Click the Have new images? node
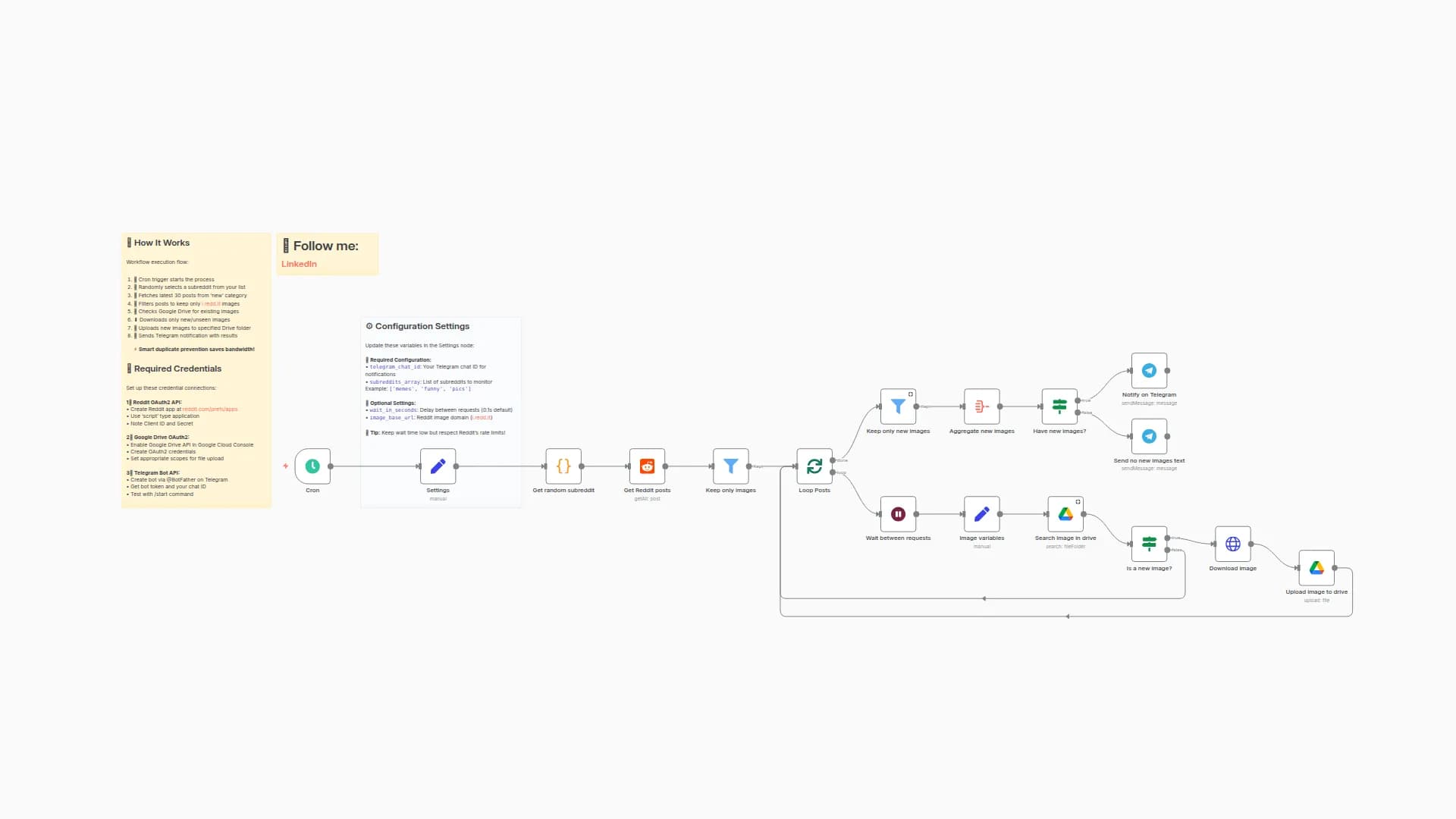Viewport: 1456px width, 819px height. pyautogui.click(x=1059, y=406)
